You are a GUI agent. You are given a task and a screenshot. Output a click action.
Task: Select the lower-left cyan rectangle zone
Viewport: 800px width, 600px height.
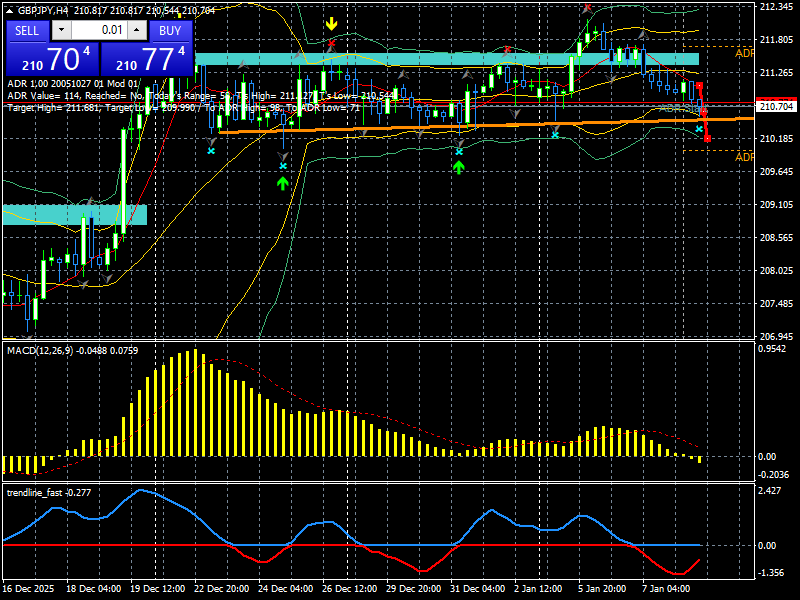point(75,215)
